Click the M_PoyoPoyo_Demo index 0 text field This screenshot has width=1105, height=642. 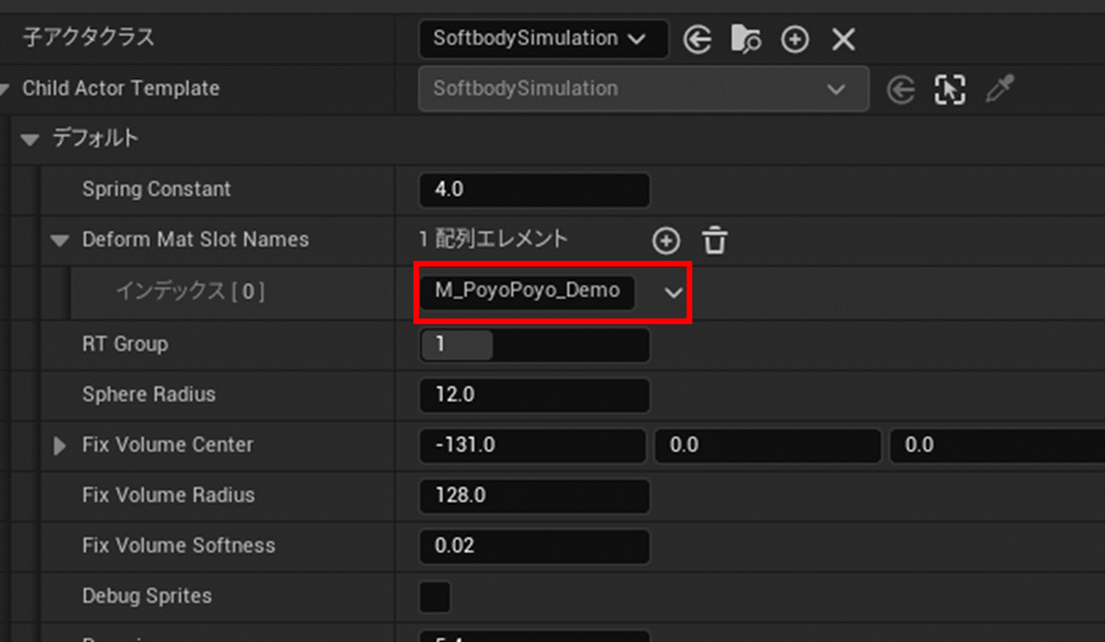tap(527, 291)
